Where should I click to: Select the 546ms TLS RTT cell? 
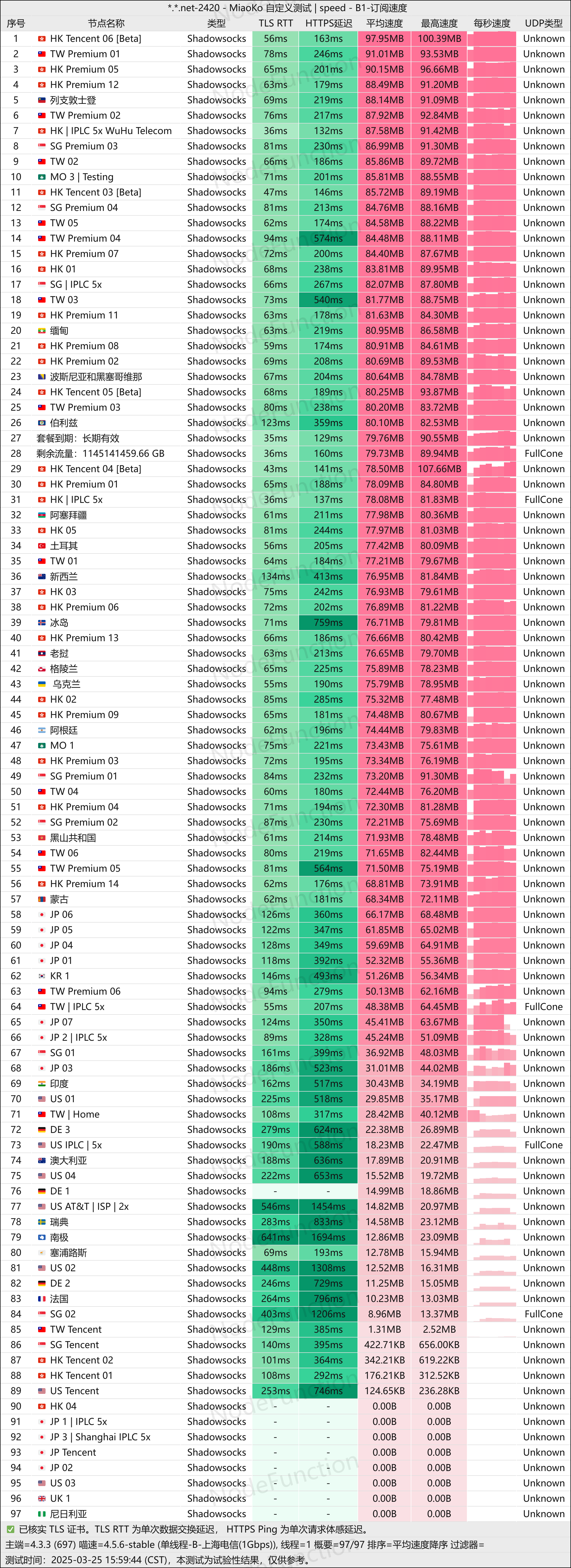click(x=276, y=1206)
